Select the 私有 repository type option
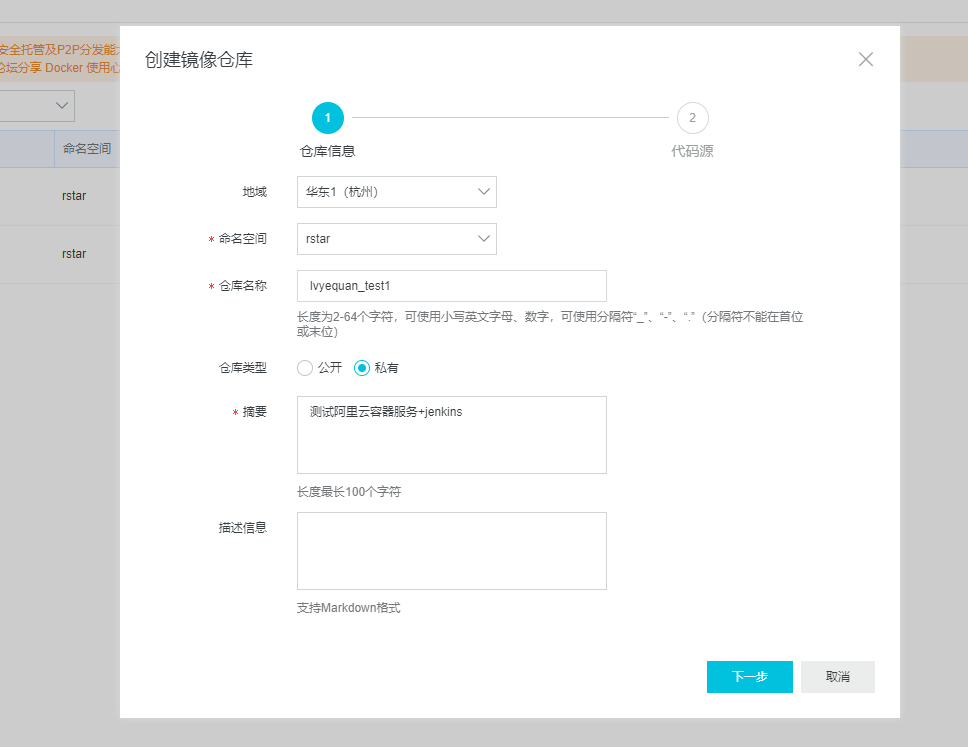968x747 pixels. [361, 368]
